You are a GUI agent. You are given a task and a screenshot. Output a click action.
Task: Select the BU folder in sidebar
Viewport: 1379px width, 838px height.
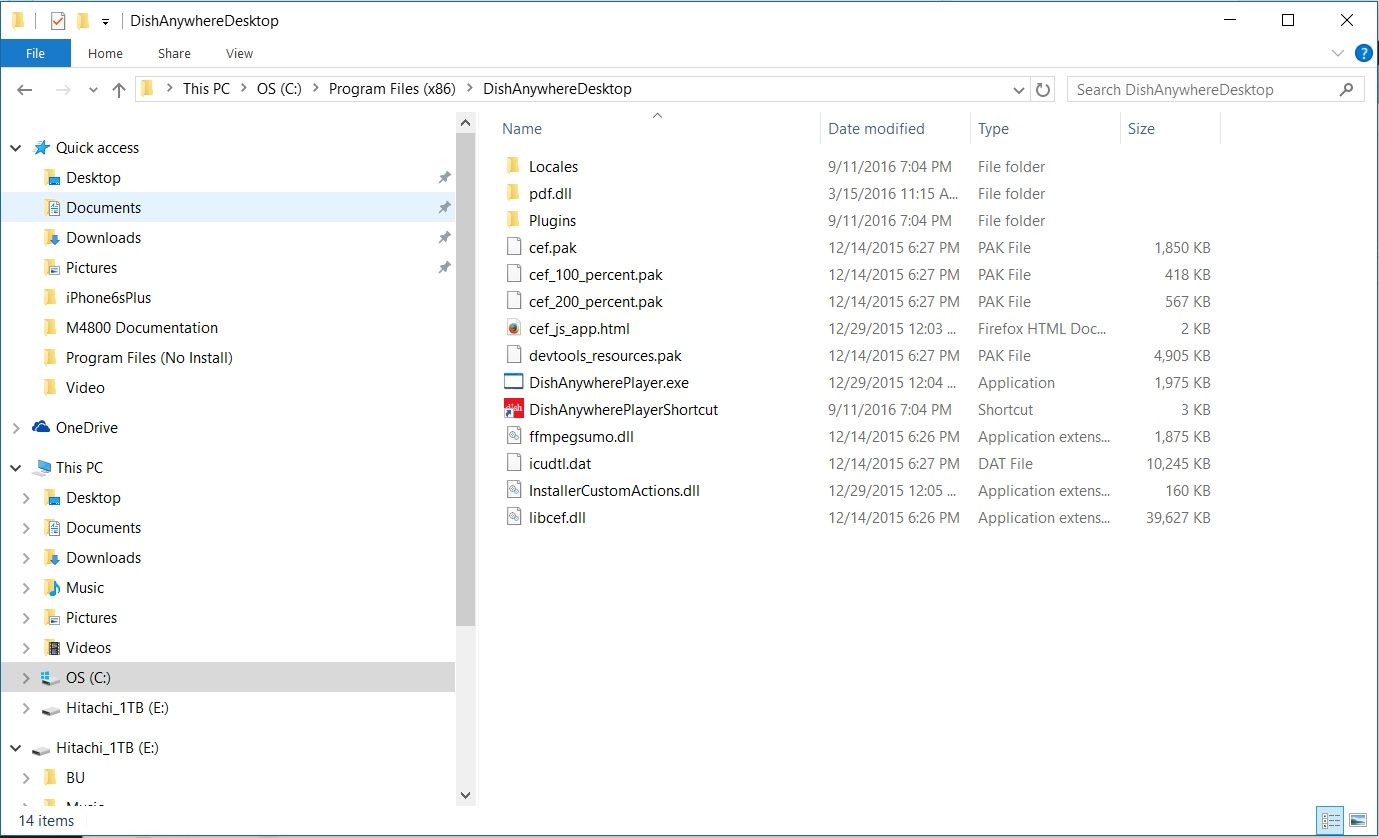point(75,778)
